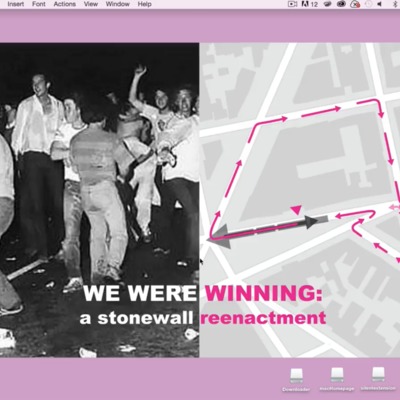Image resolution: width=400 pixels, height=400 pixels.
Task: Open the Help menu
Action: pos(144,4)
